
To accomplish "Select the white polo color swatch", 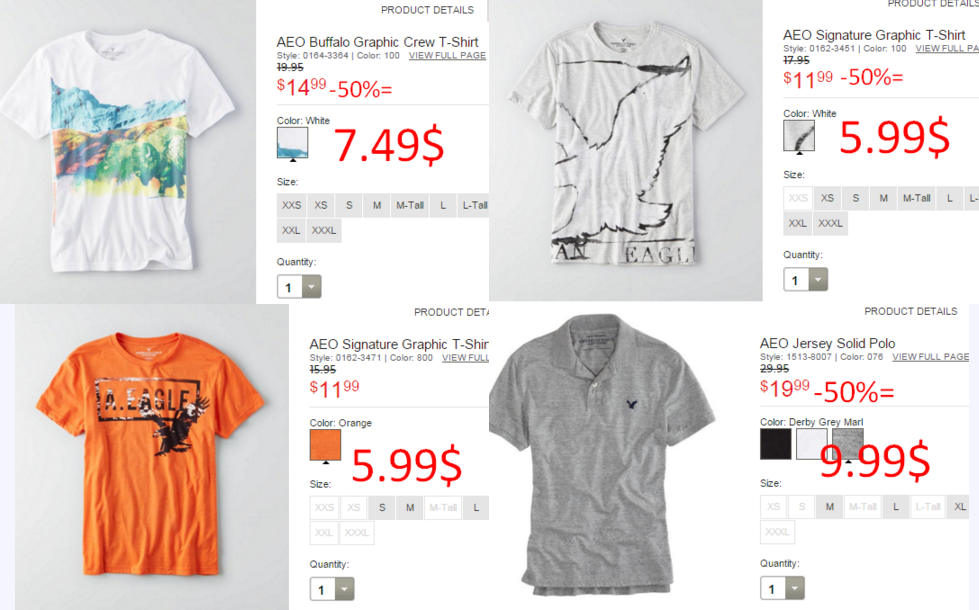I will pos(812,444).
